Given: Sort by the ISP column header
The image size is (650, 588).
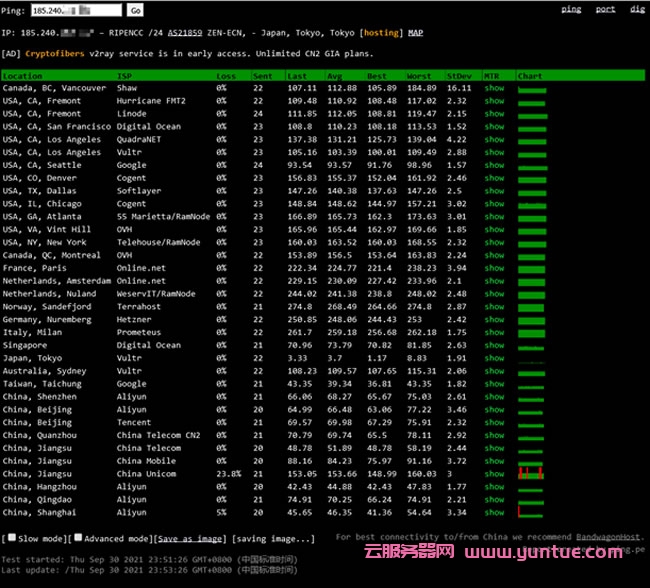Looking at the screenshot, I should tap(124, 76).
